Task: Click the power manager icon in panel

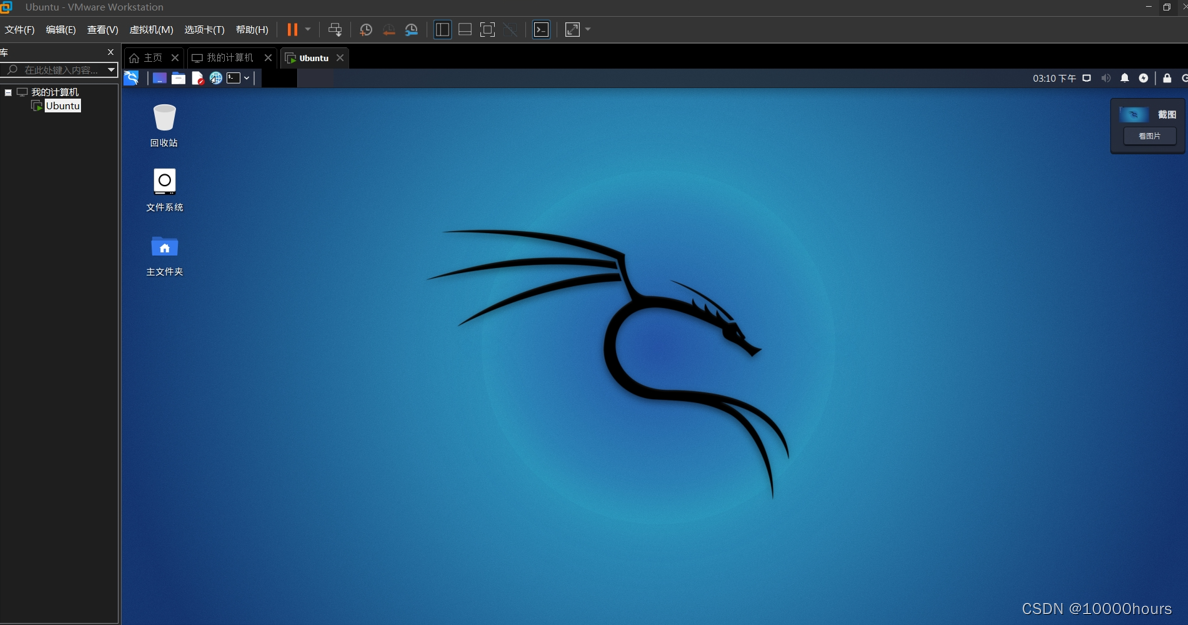Action: (1143, 78)
